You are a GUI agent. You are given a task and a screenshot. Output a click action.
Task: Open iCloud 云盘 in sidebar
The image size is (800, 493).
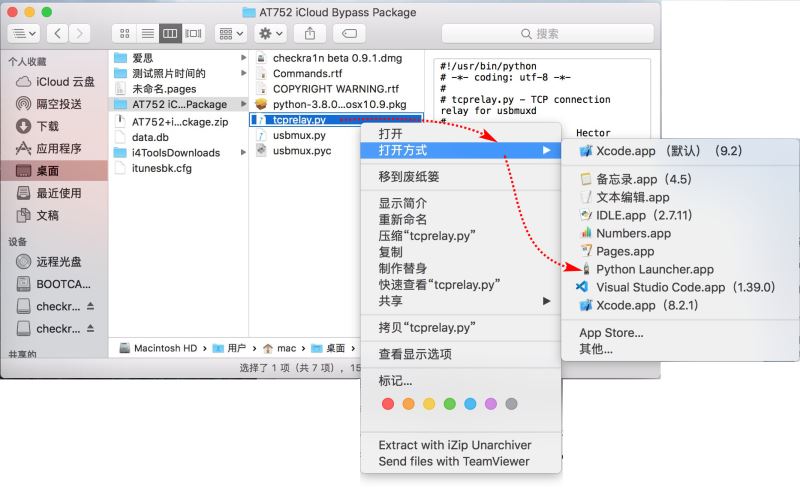pyautogui.click(x=55, y=82)
